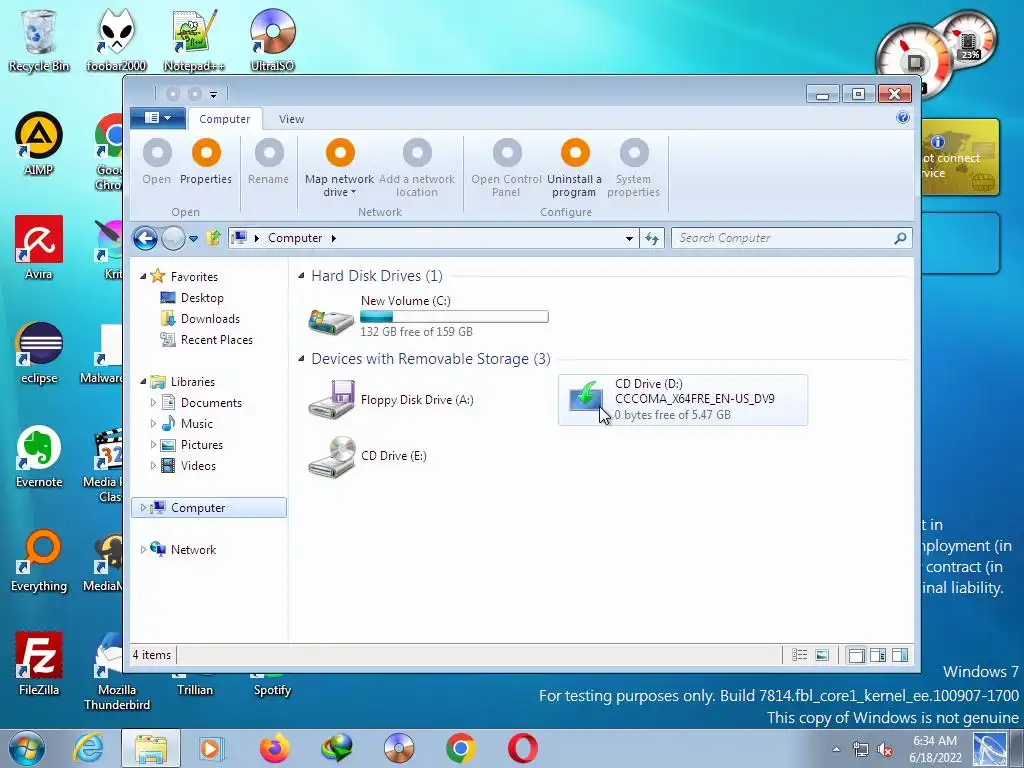Open the application menu dropdown
This screenshot has height=768, width=1024.
click(157, 118)
